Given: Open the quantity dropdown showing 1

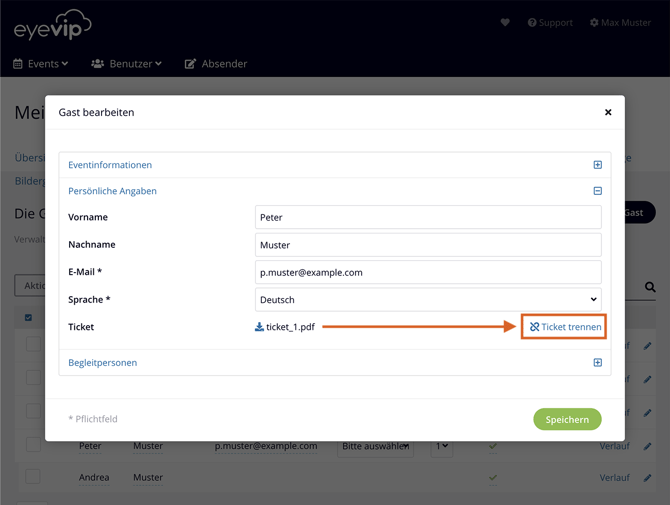Looking at the screenshot, I should point(442,446).
